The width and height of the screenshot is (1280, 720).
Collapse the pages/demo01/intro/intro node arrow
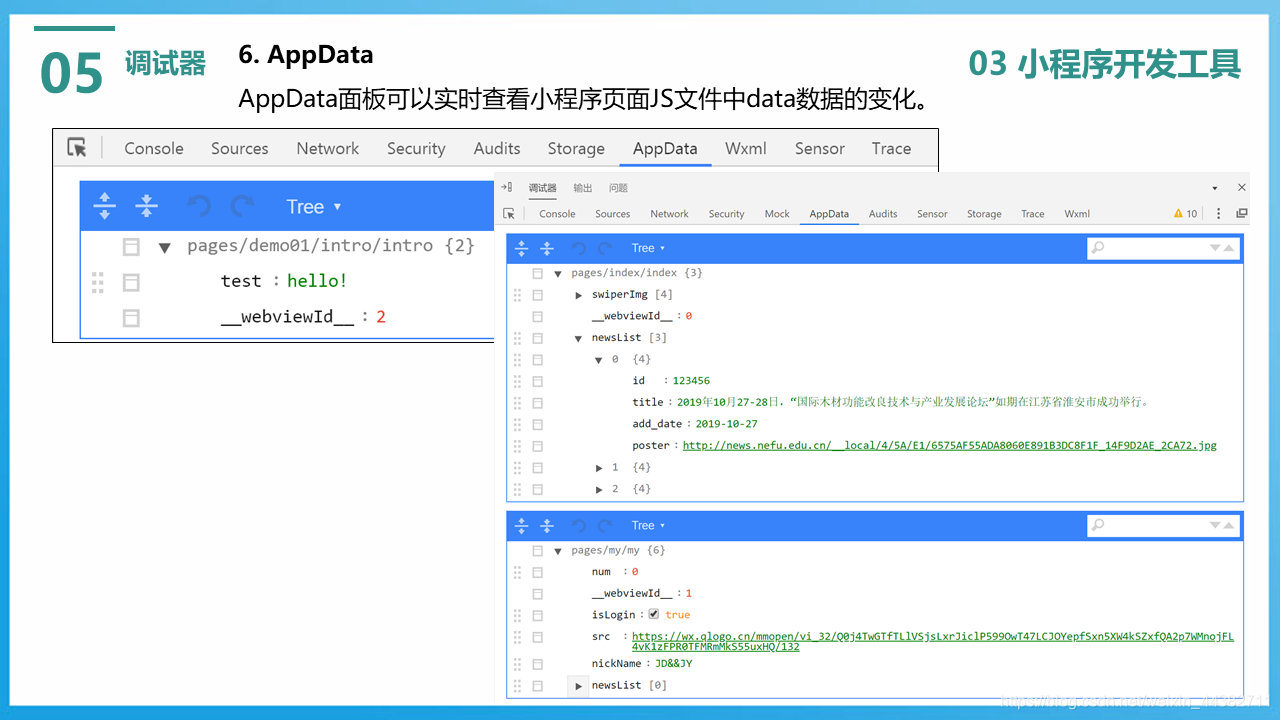(164, 247)
